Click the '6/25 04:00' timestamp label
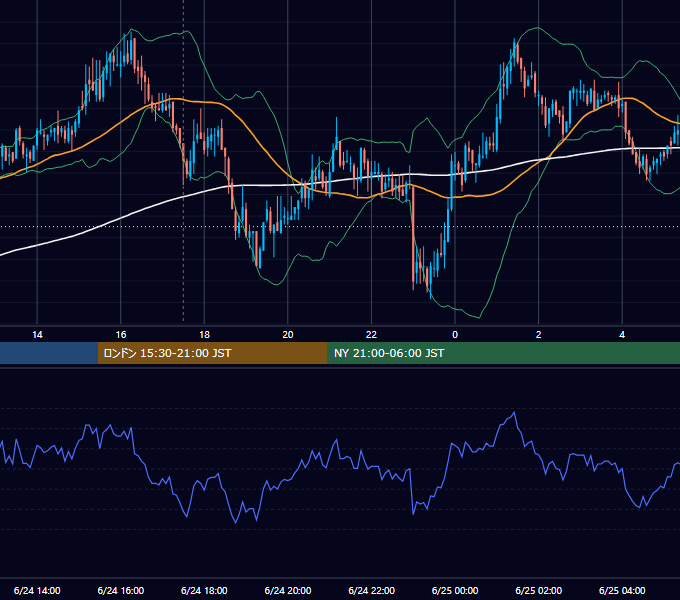This screenshot has height=600, width=680. [x=622, y=590]
